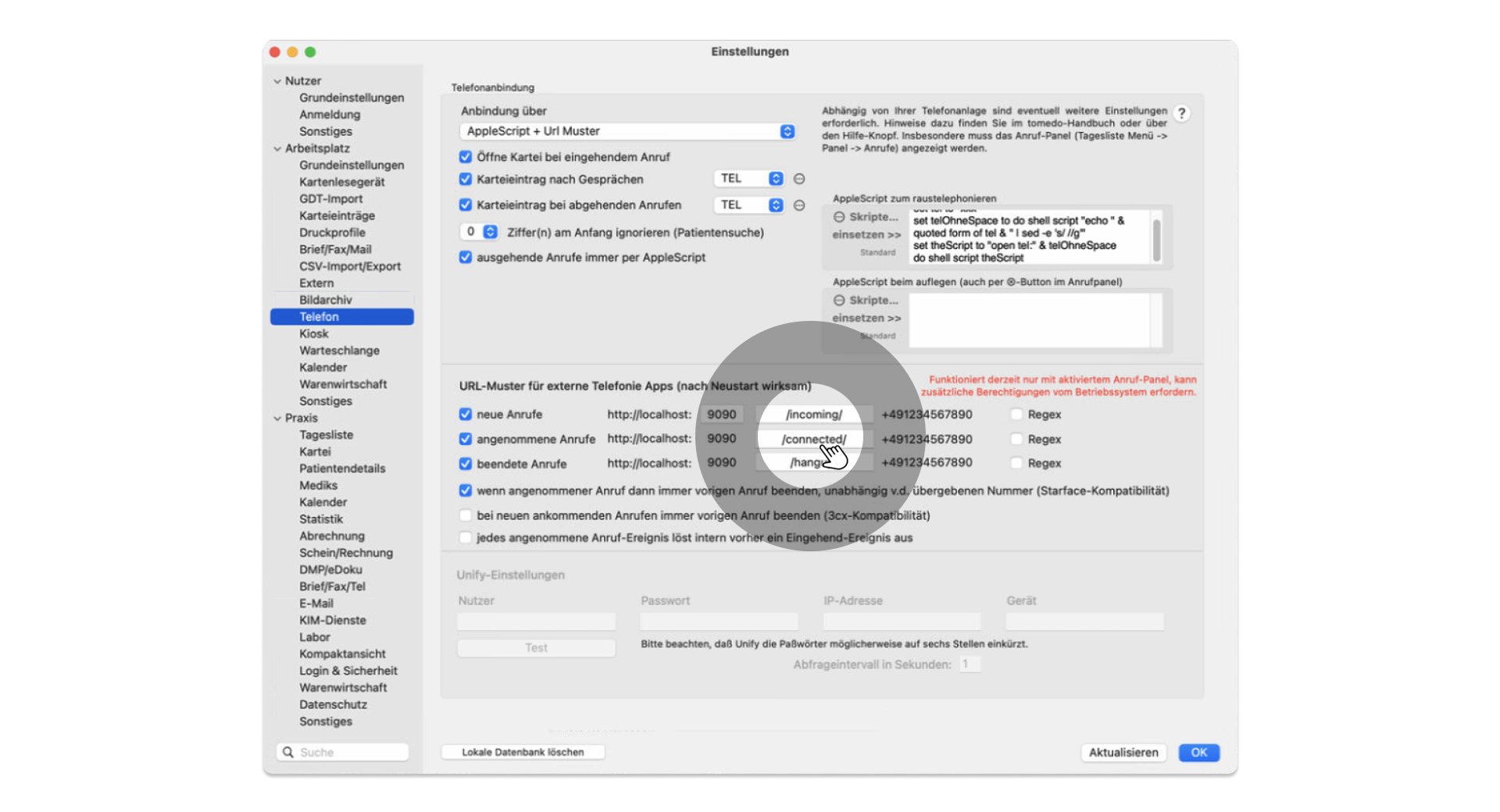1500x812 pixels.
Task: Uncheck Karteieintrag nach Gesprächen
Action: [466, 180]
